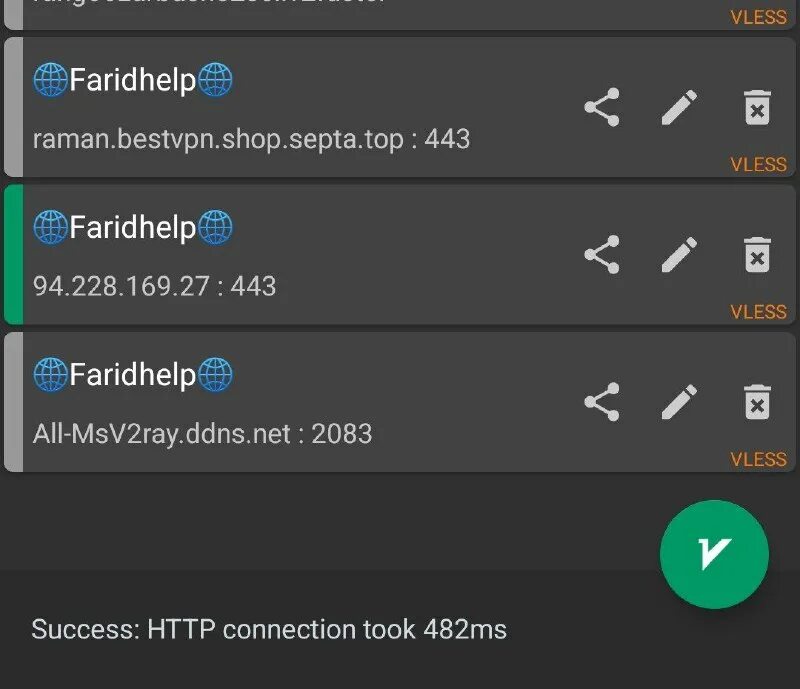This screenshot has height=689, width=800.
Task: Open edit for 94.228.169.27 server
Action: click(x=679, y=255)
